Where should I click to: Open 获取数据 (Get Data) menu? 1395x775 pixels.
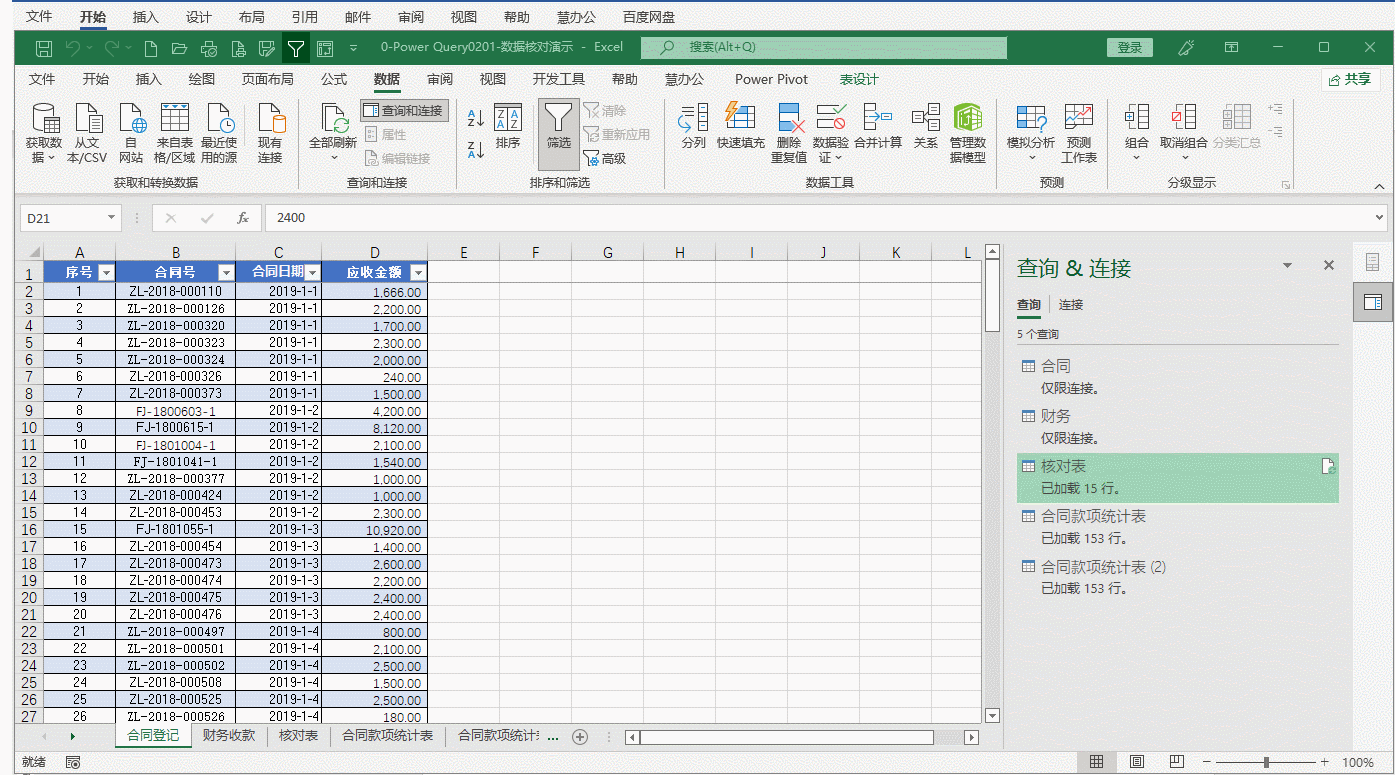click(44, 133)
